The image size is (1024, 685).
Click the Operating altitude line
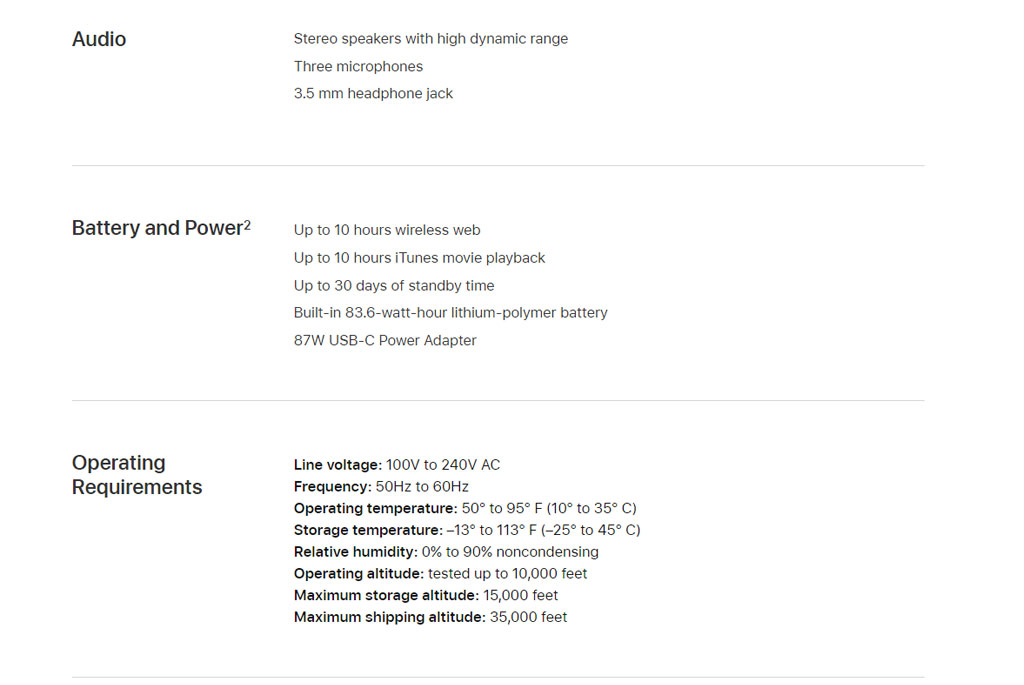pos(440,573)
